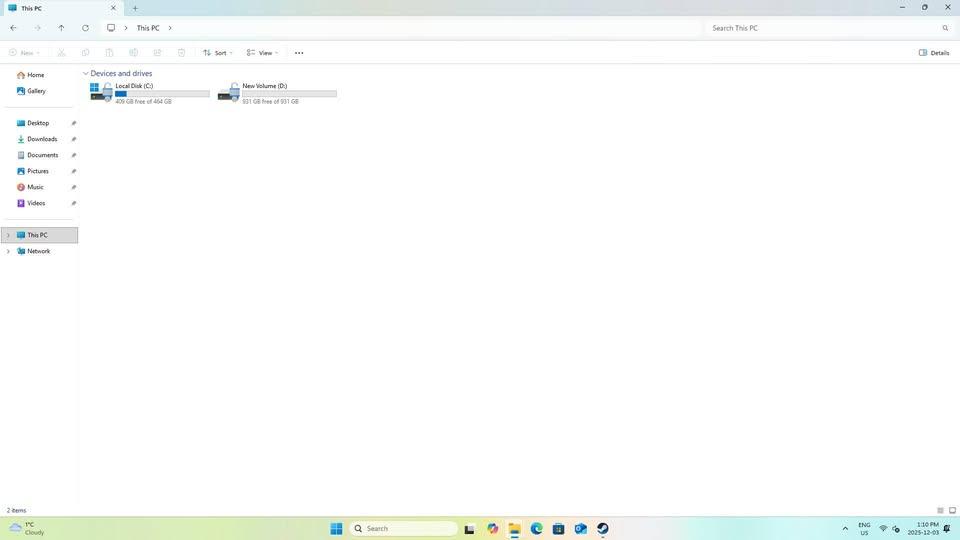The height and width of the screenshot is (540, 960).
Task: Click the Cut toolbar icon
Action: pyautogui.click(x=61, y=53)
